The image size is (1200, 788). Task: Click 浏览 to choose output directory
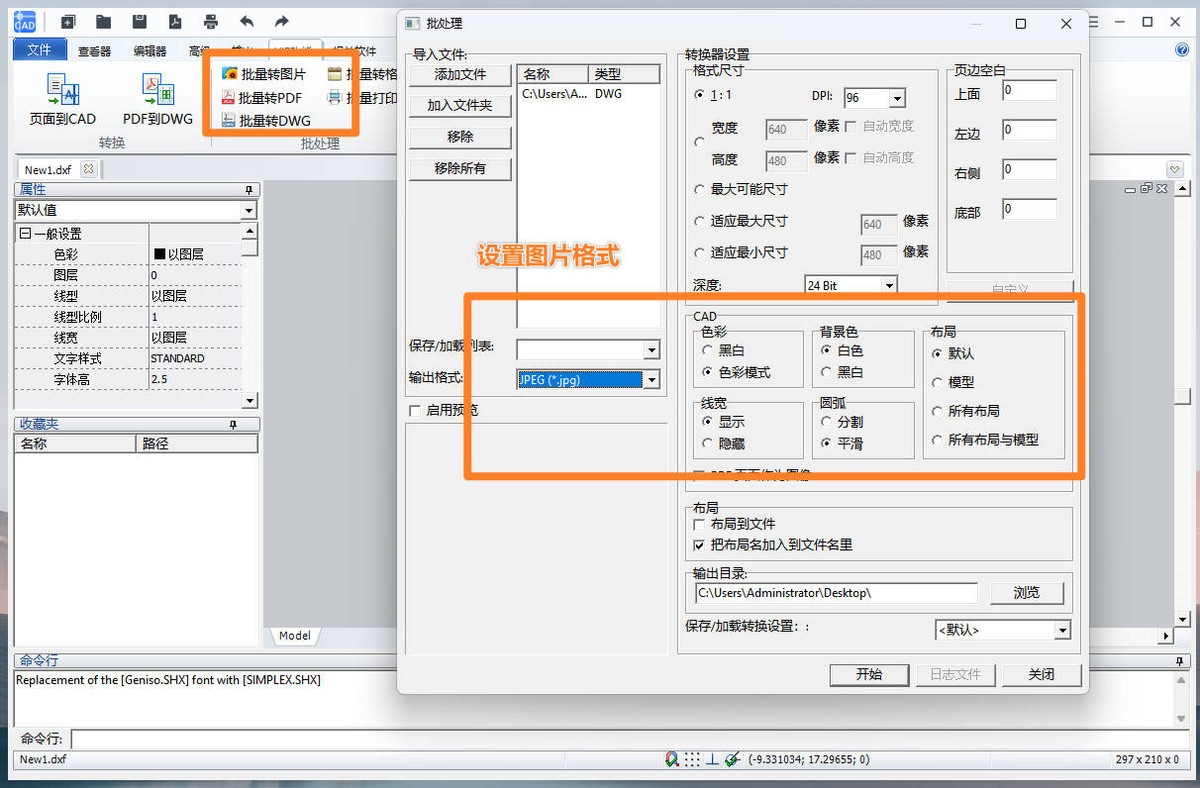[1026, 592]
